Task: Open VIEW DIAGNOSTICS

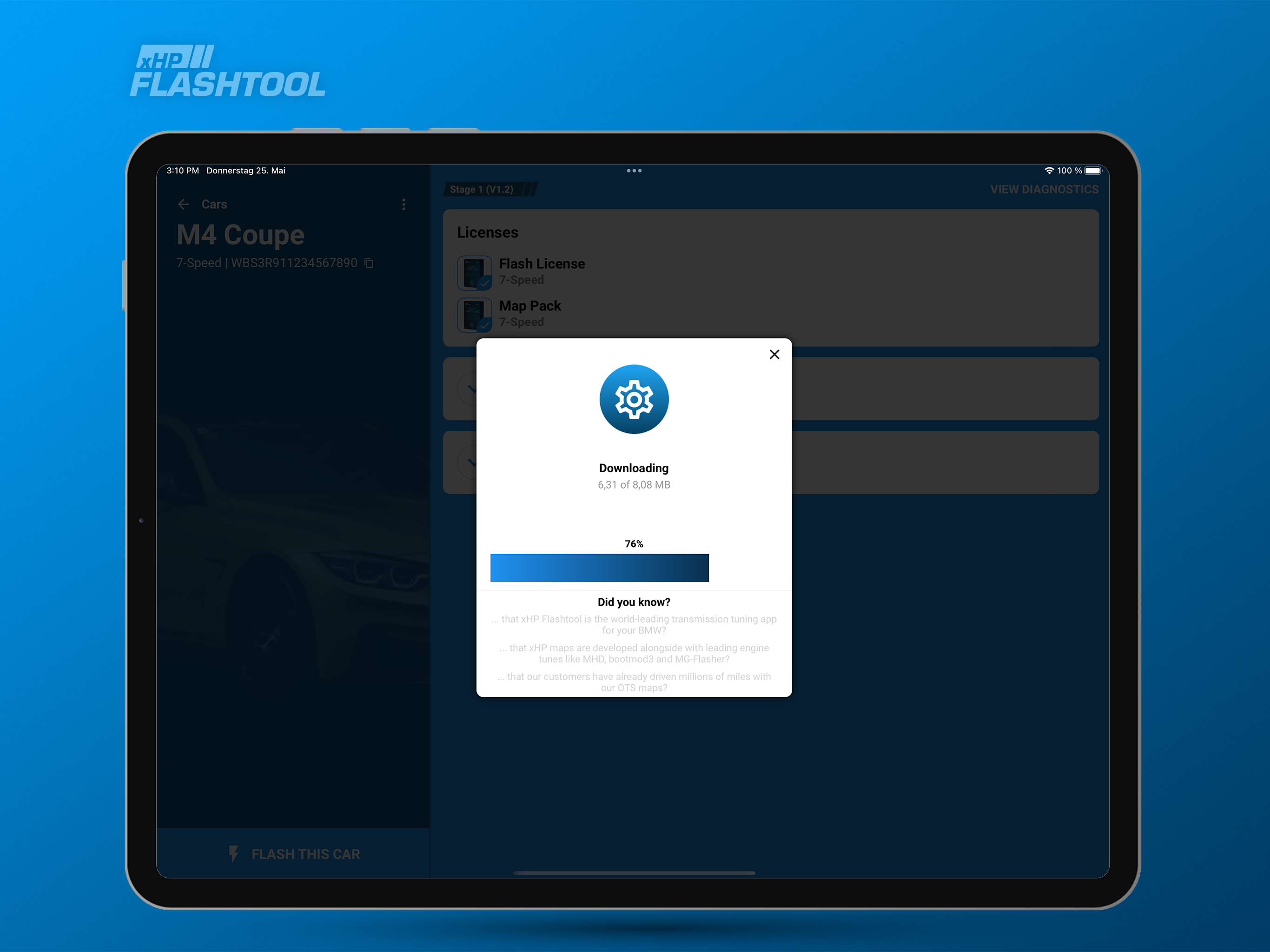Action: pyautogui.click(x=1044, y=190)
